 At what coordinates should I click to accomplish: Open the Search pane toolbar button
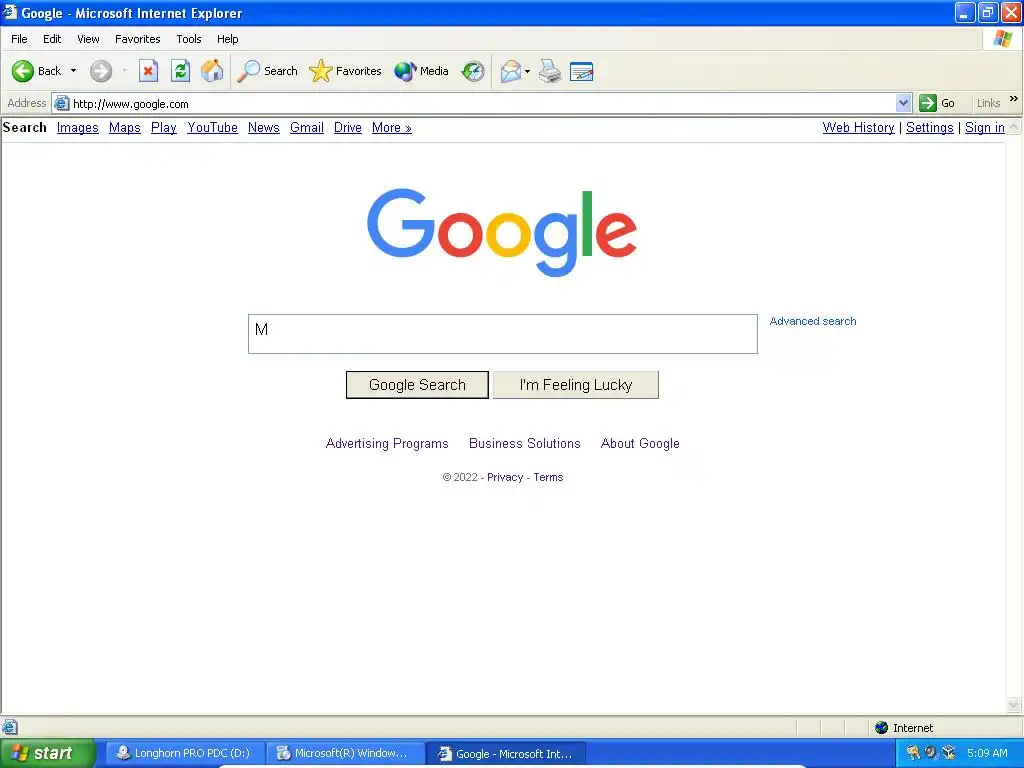click(267, 71)
